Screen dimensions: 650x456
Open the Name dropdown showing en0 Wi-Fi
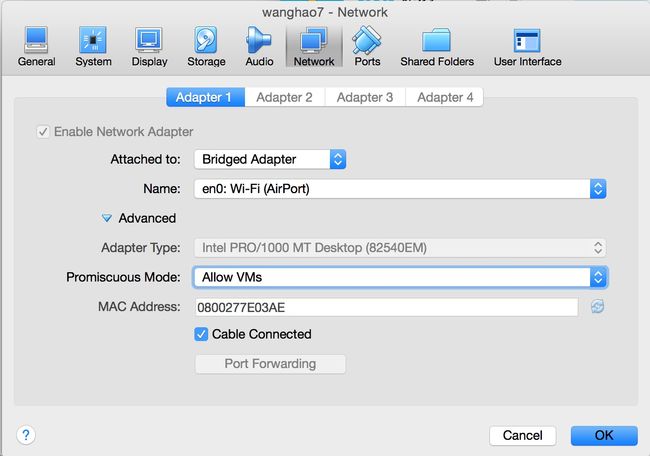pos(400,189)
